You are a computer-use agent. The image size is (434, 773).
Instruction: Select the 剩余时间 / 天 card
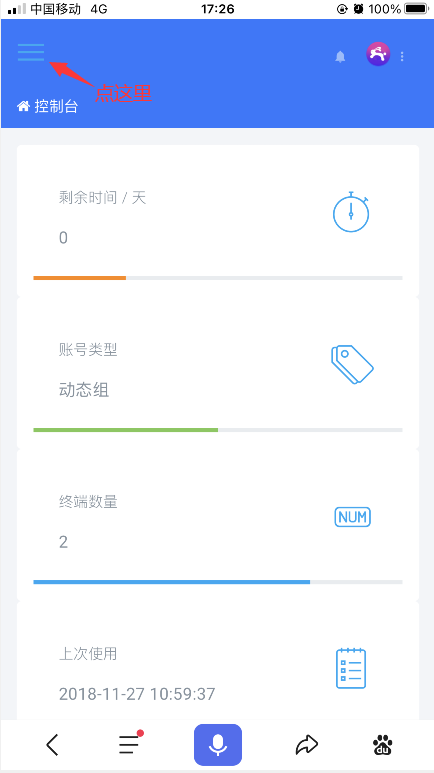pos(218,220)
